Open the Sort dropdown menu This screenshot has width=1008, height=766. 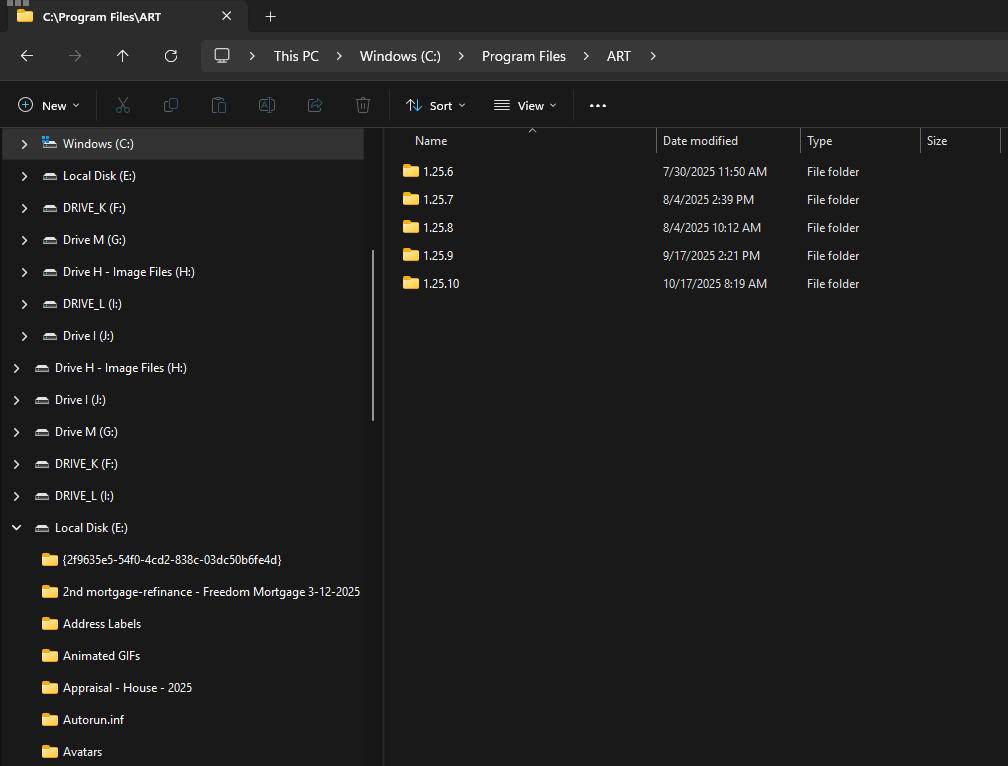point(436,105)
